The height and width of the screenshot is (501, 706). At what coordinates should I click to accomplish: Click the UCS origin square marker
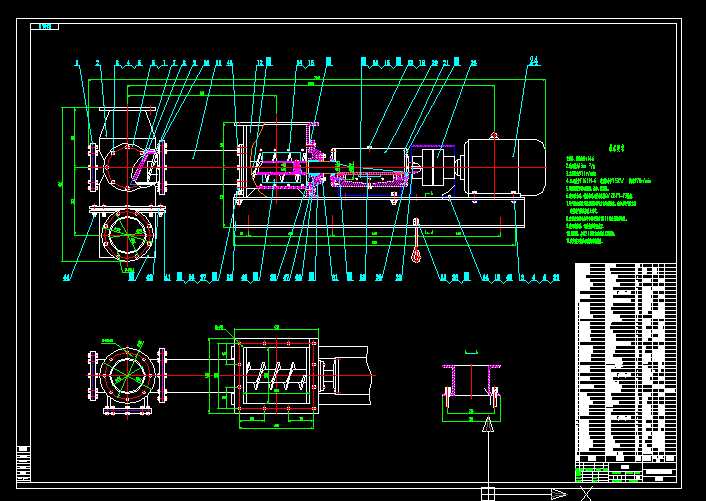pos(488,494)
